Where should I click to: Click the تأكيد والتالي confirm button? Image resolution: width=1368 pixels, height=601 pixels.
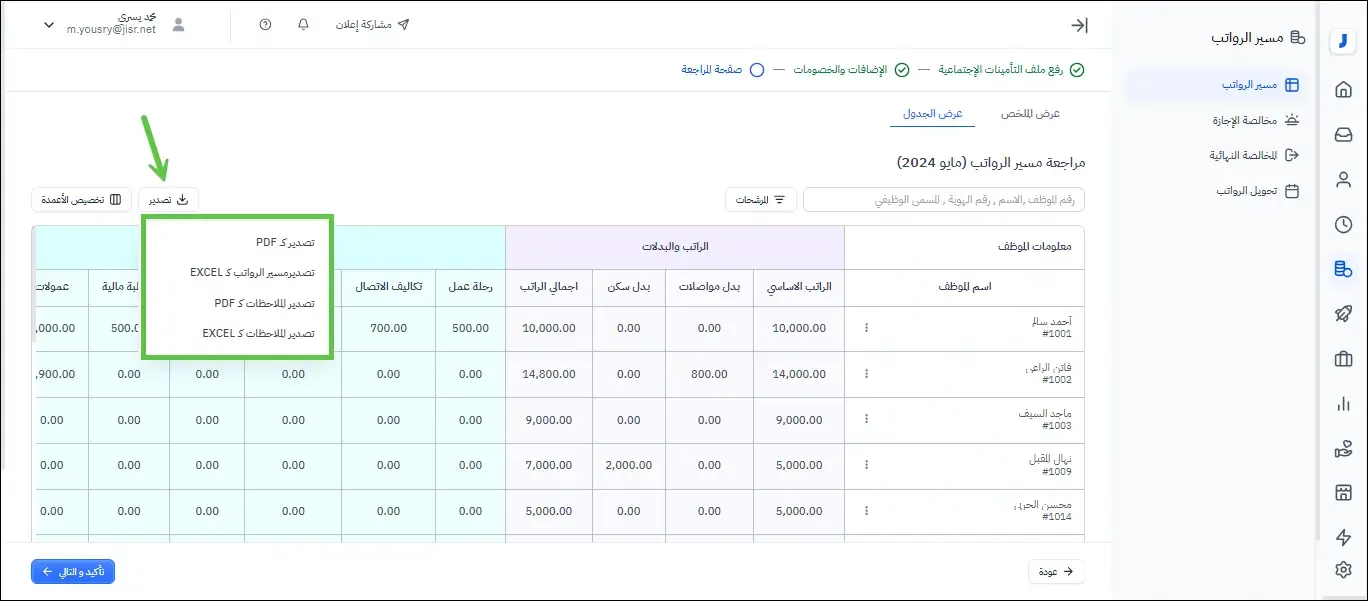coord(72,571)
